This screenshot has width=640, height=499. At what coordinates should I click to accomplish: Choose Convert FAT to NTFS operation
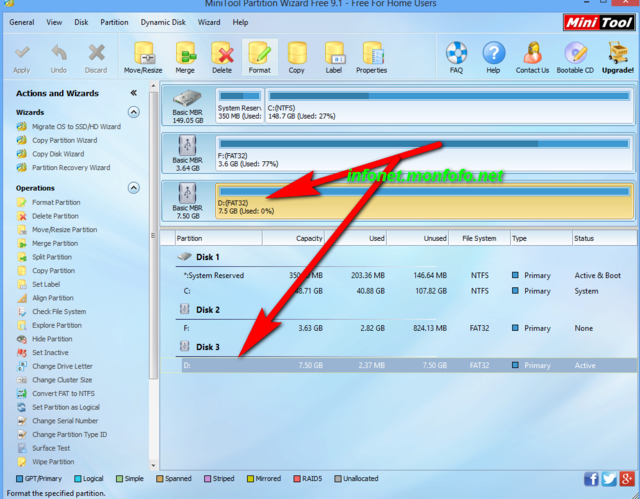click(x=63, y=394)
